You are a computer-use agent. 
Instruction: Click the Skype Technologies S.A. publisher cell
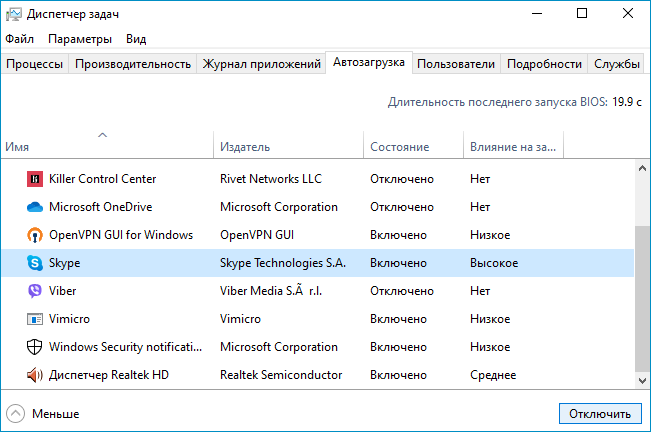(x=283, y=264)
